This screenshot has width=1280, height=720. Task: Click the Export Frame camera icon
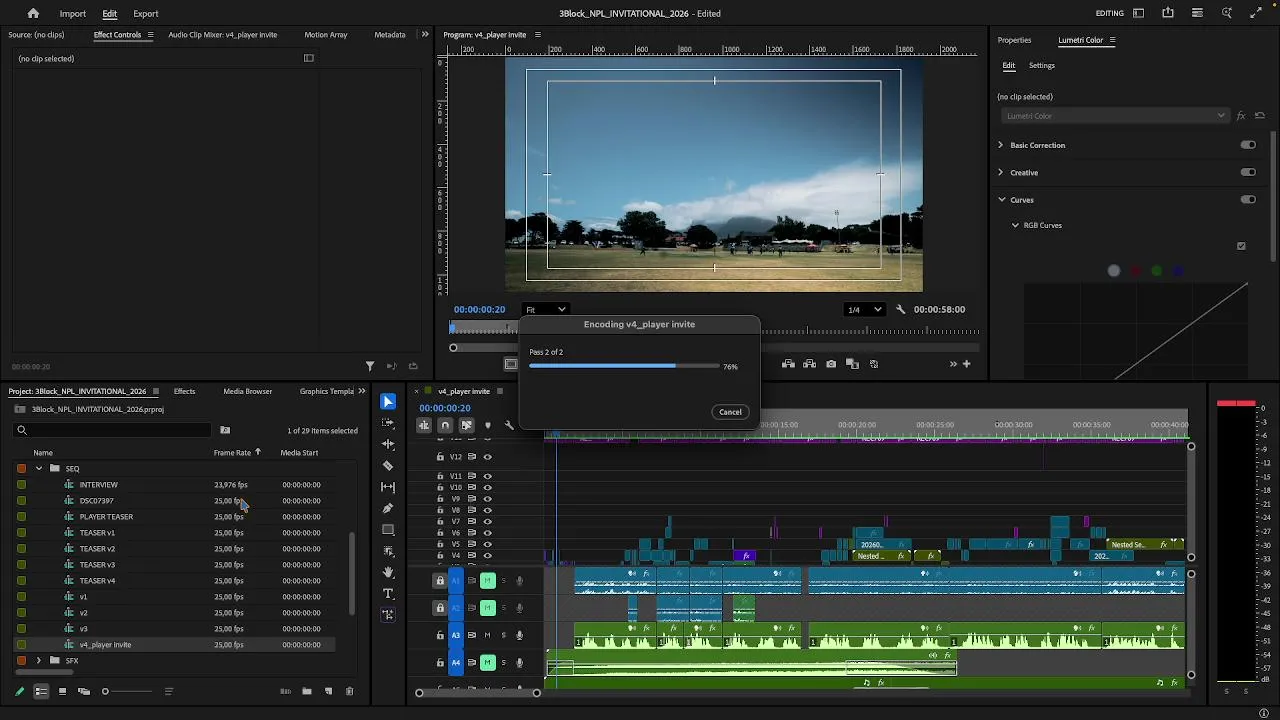831,364
